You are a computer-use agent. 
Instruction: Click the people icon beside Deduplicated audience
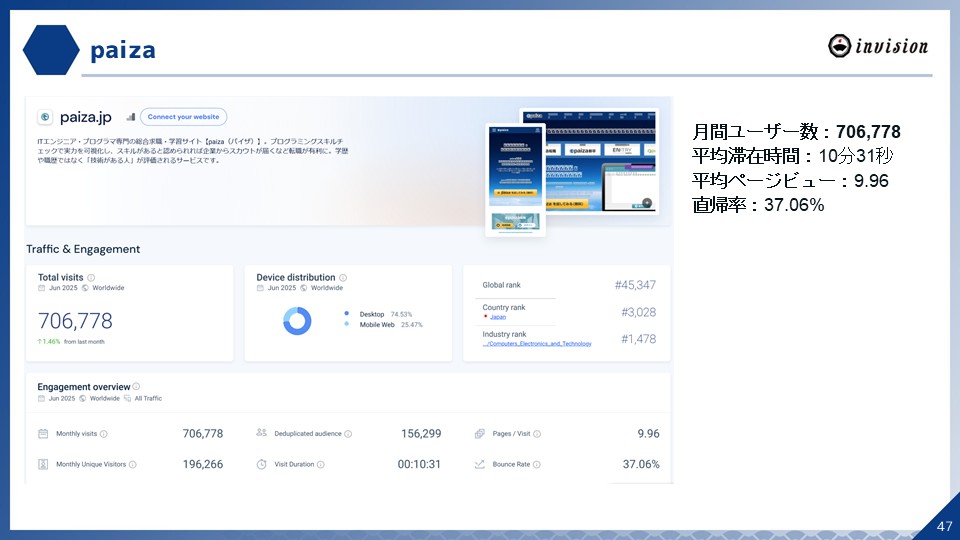point(261,433)
